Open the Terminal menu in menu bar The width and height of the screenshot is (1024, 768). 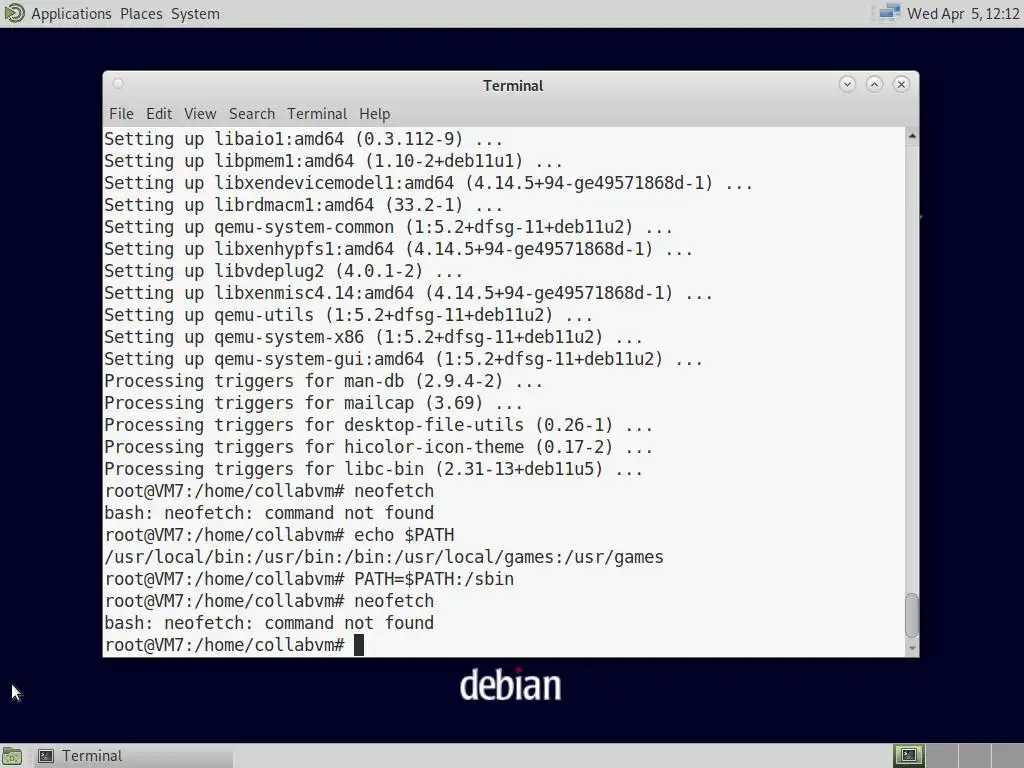coord(317,114)
